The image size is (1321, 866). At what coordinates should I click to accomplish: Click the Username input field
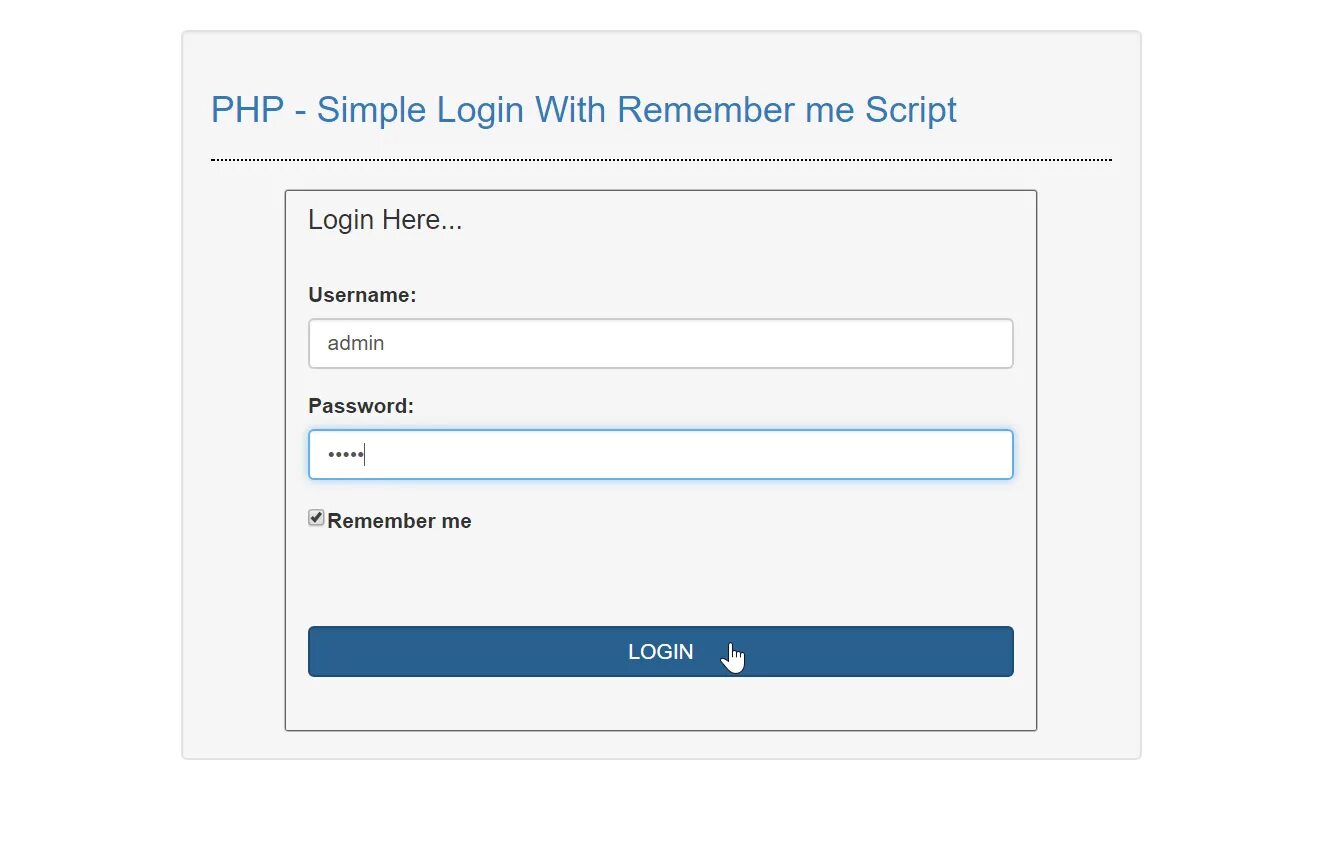660,344
